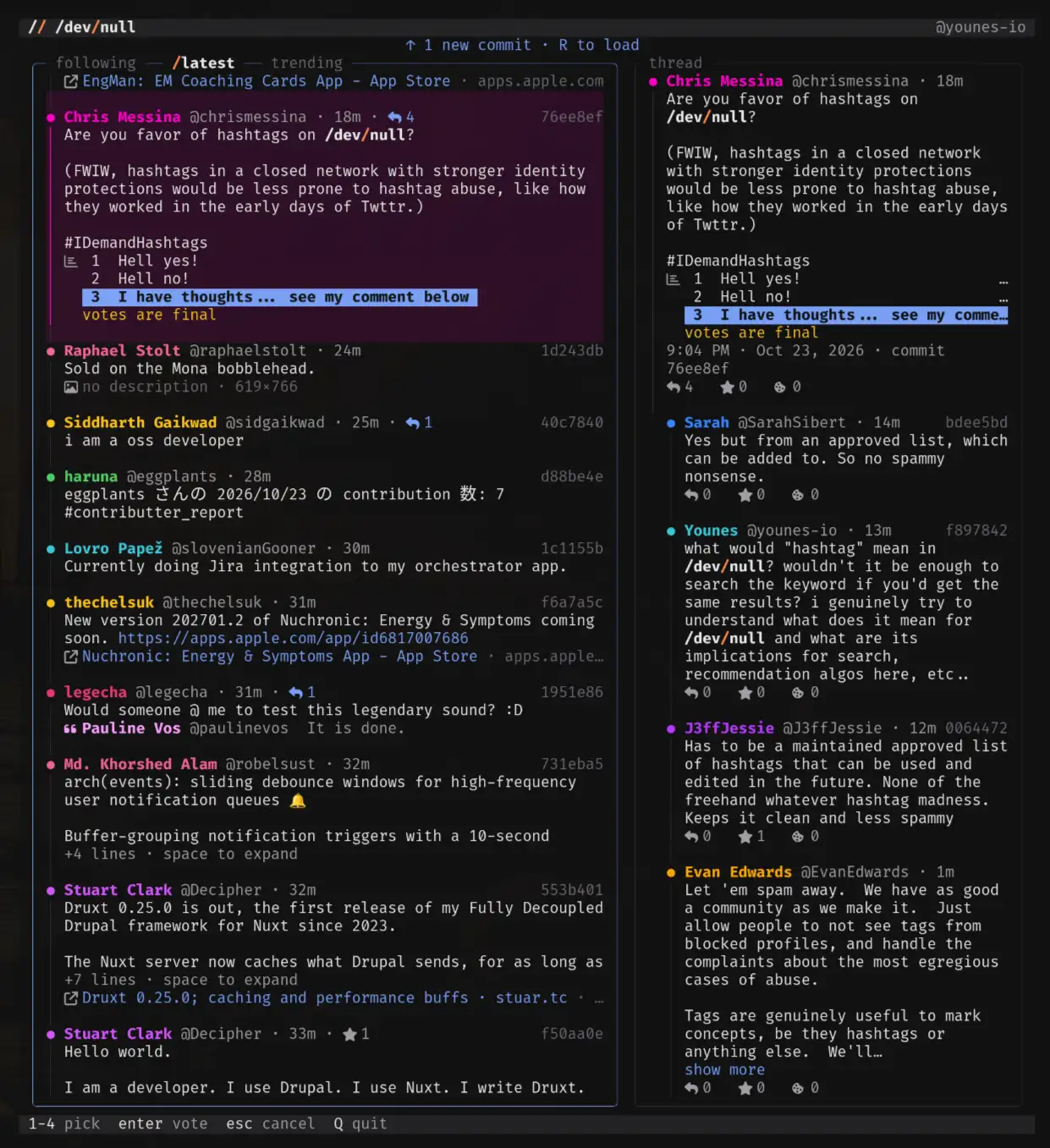Click the quote icon before Pauline Vos
Screen dimensions: 1050x1148
tap(70, 728)
